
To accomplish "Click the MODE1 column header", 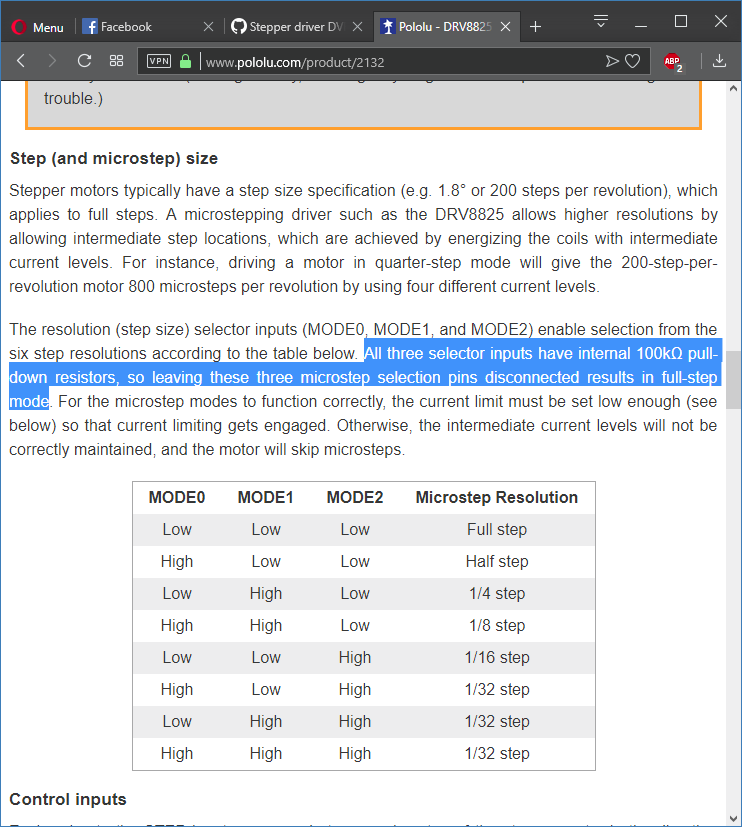I will click(x=266, y=497).
